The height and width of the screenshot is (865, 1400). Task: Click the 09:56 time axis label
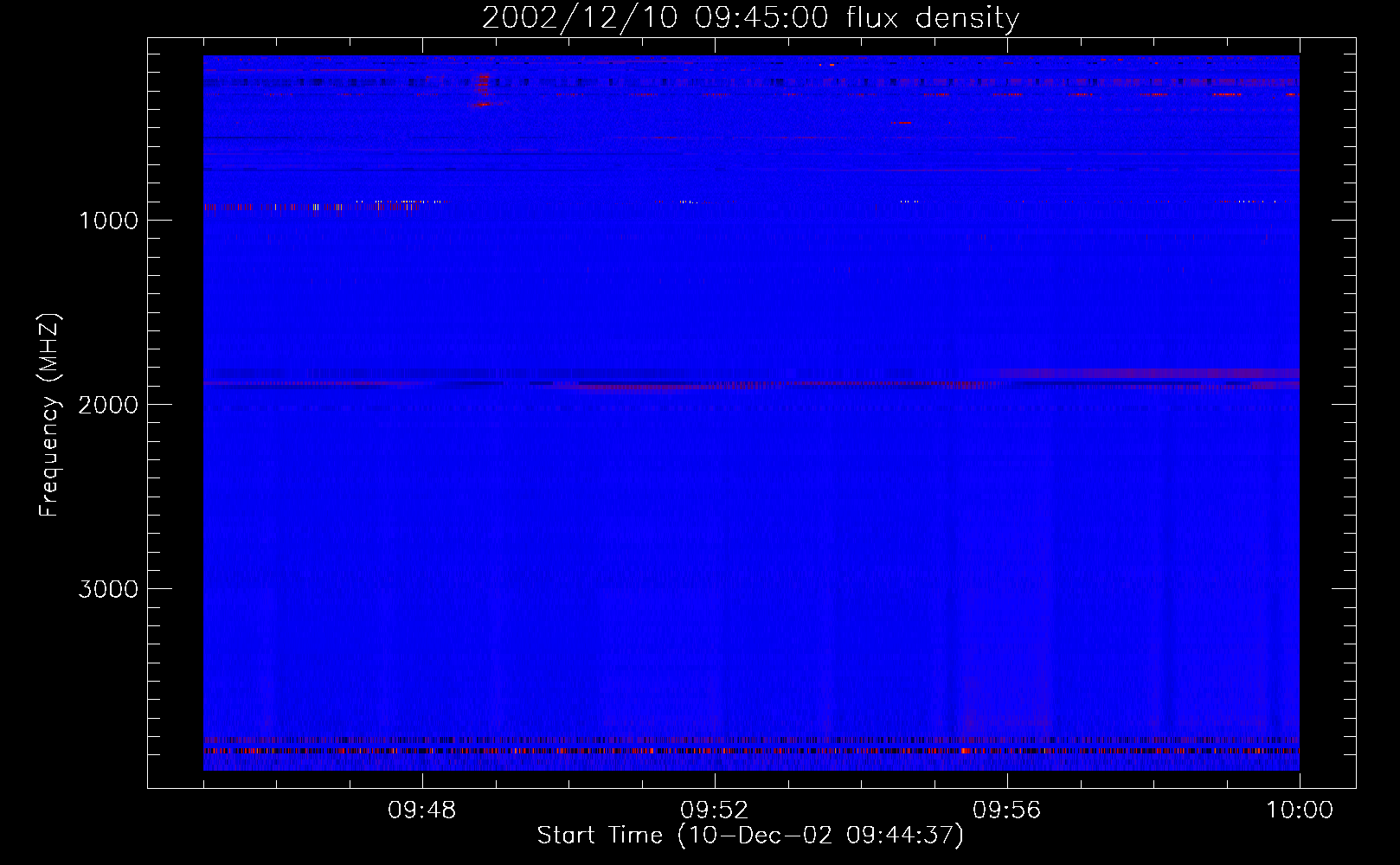click(x=1007, y=811)
